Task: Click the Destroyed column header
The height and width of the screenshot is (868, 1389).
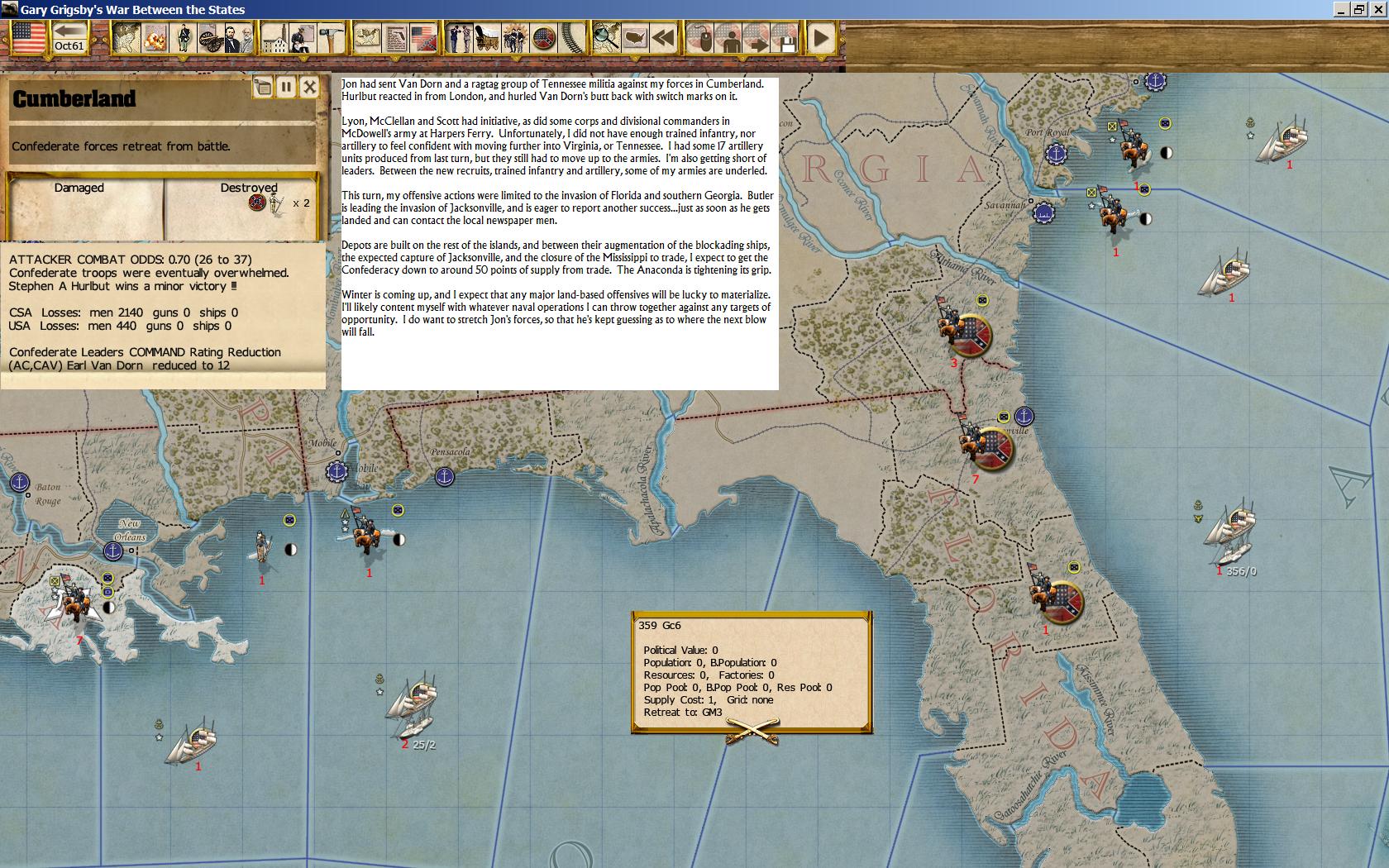Action: pyautogui.click(x=248, y=188)
